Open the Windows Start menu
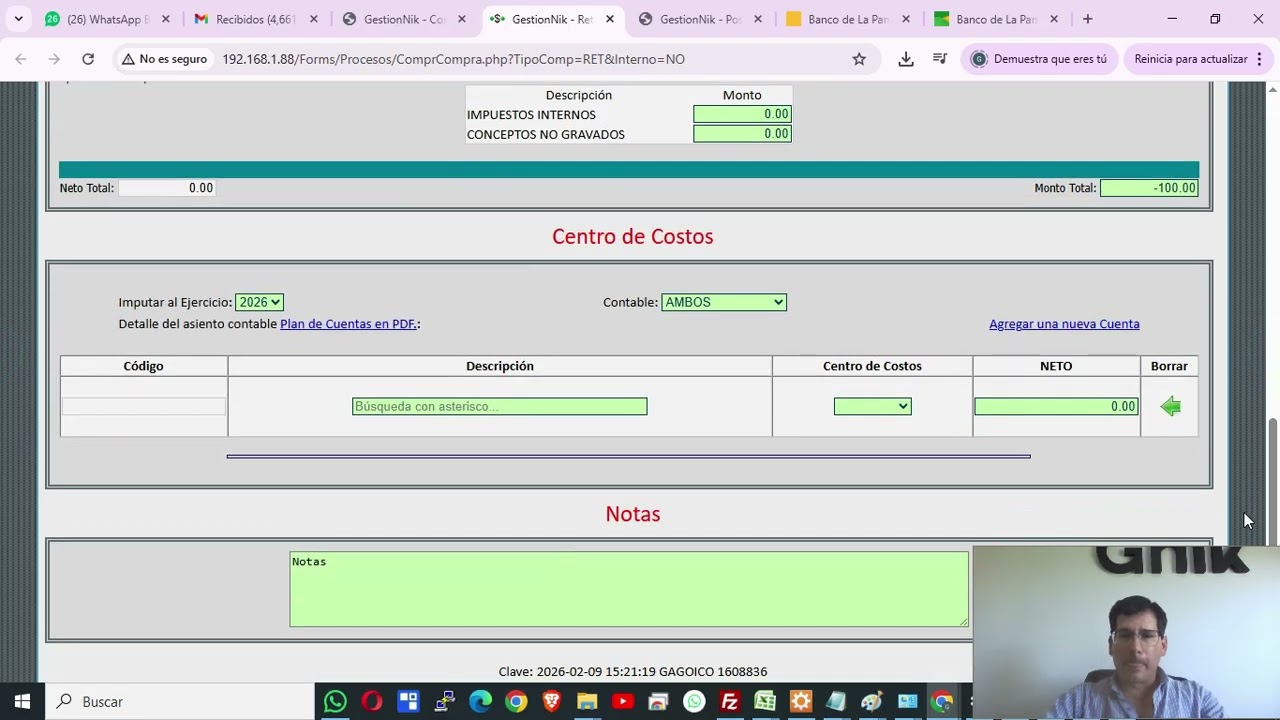The height and width of the screenshot is (720, 1280). tap(22, 701)
